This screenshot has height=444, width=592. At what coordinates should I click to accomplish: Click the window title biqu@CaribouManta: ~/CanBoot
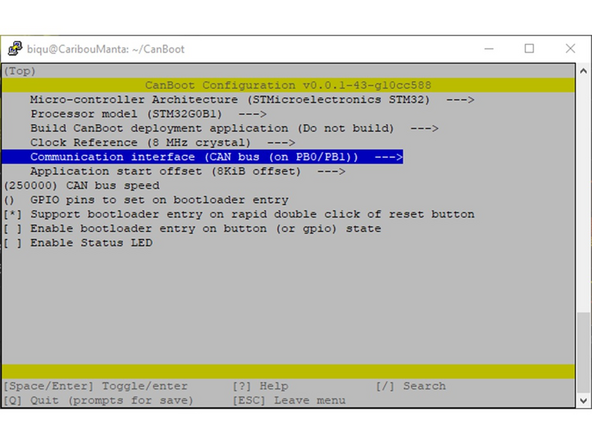tap(106, 49)
